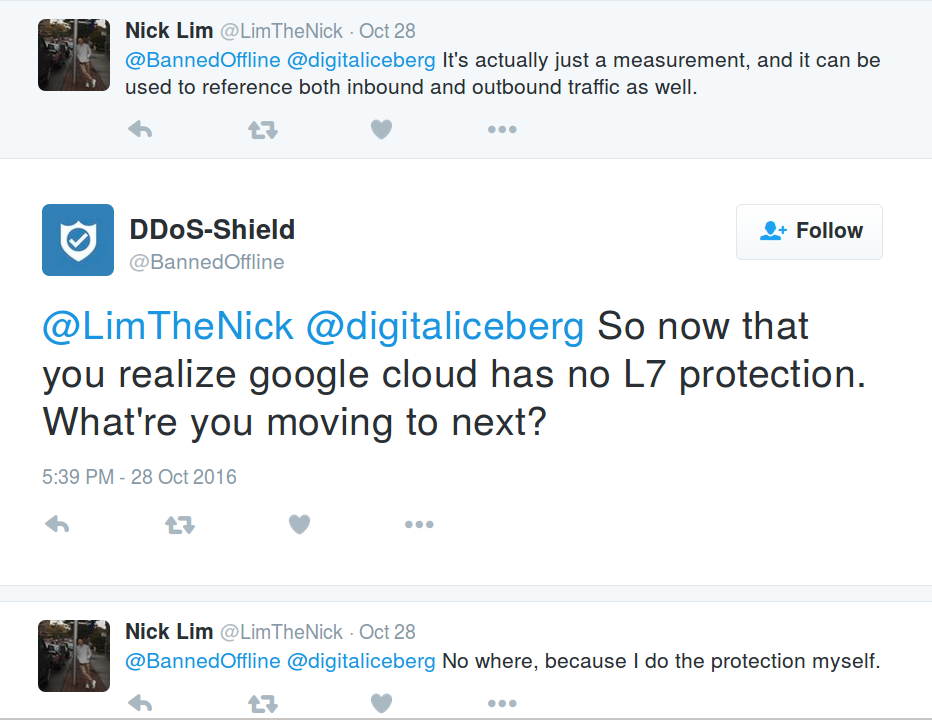932x720 pixels.
Task: Like the DDoS-Shield main tweet
Action: pyautogui.click(x=300, y=524)
